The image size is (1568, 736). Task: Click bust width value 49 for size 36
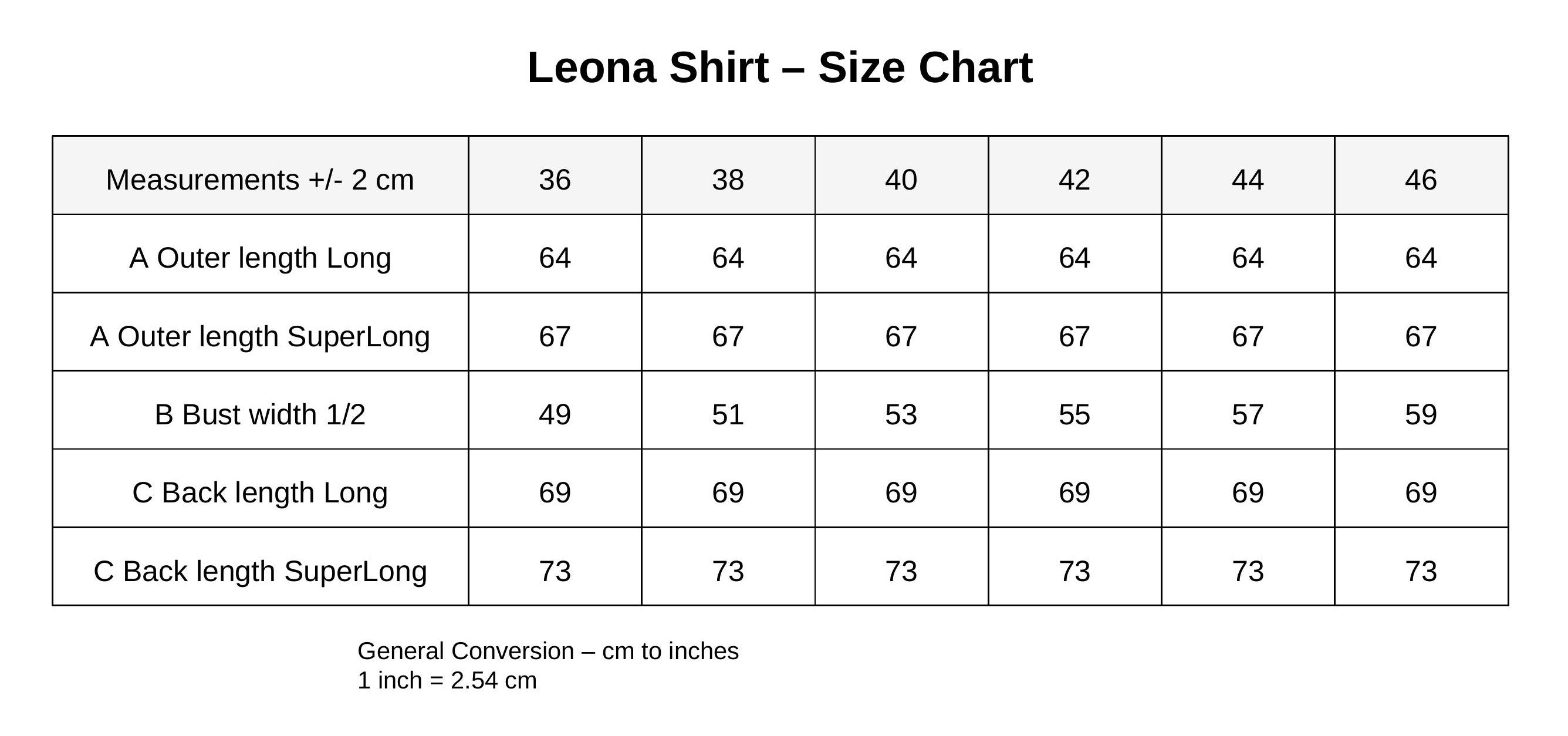pyautogui.click(x=555, y=414)
